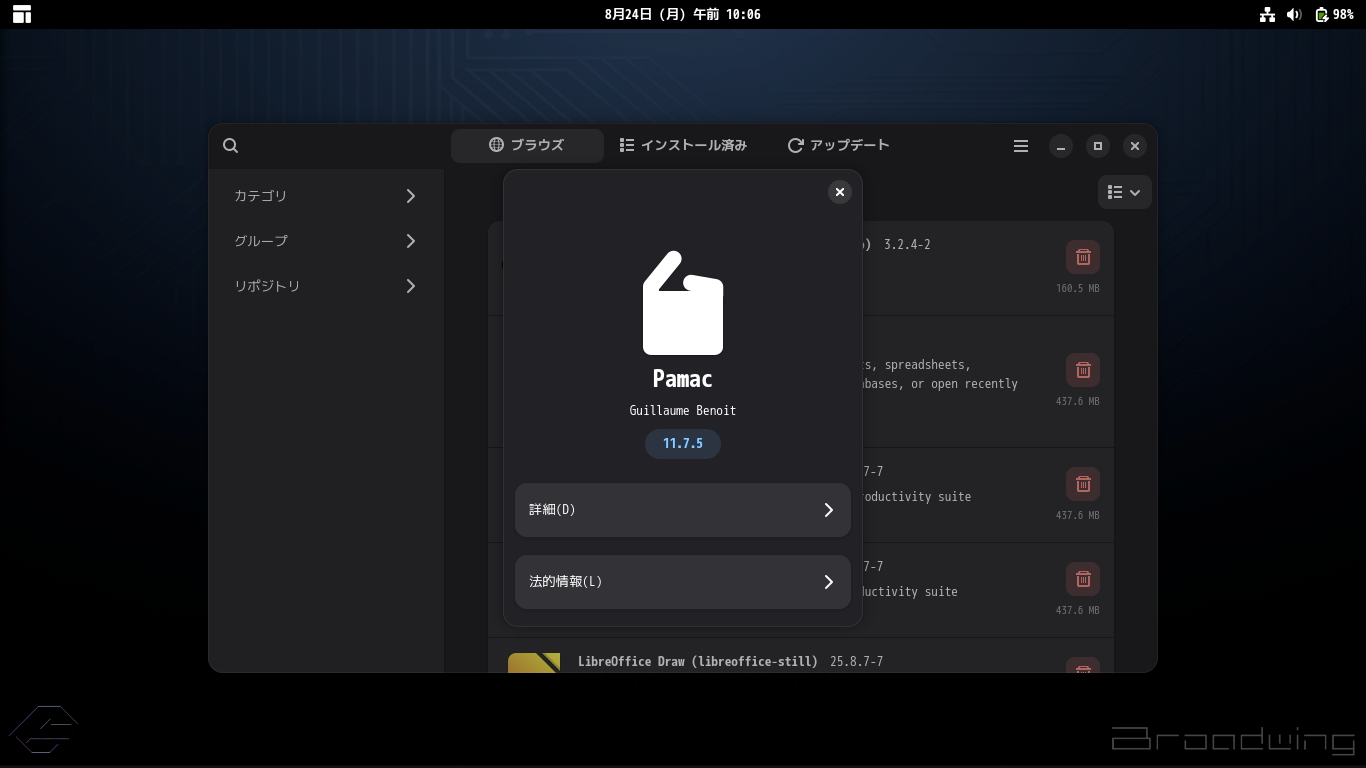
Task: Expand the カテゴリ sidebar row
Action: [x=325, y=196]
